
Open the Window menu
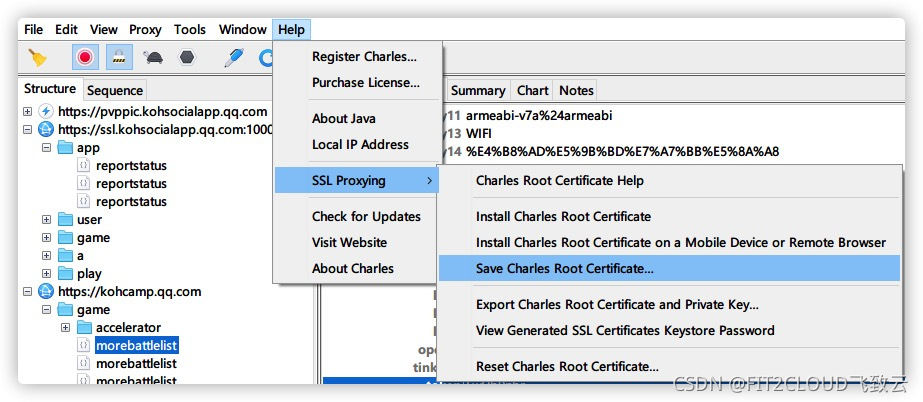click(243, 29)
